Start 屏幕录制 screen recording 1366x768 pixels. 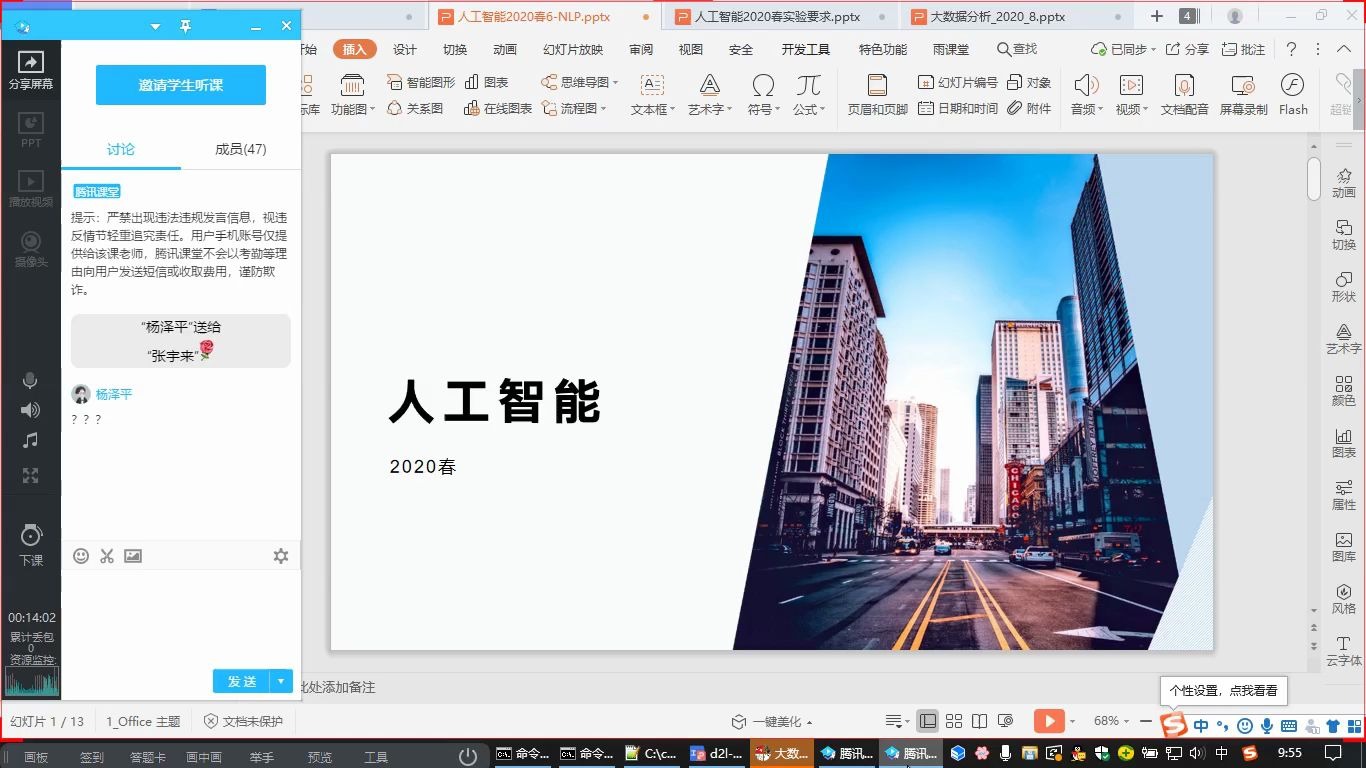coord(1243,95)
